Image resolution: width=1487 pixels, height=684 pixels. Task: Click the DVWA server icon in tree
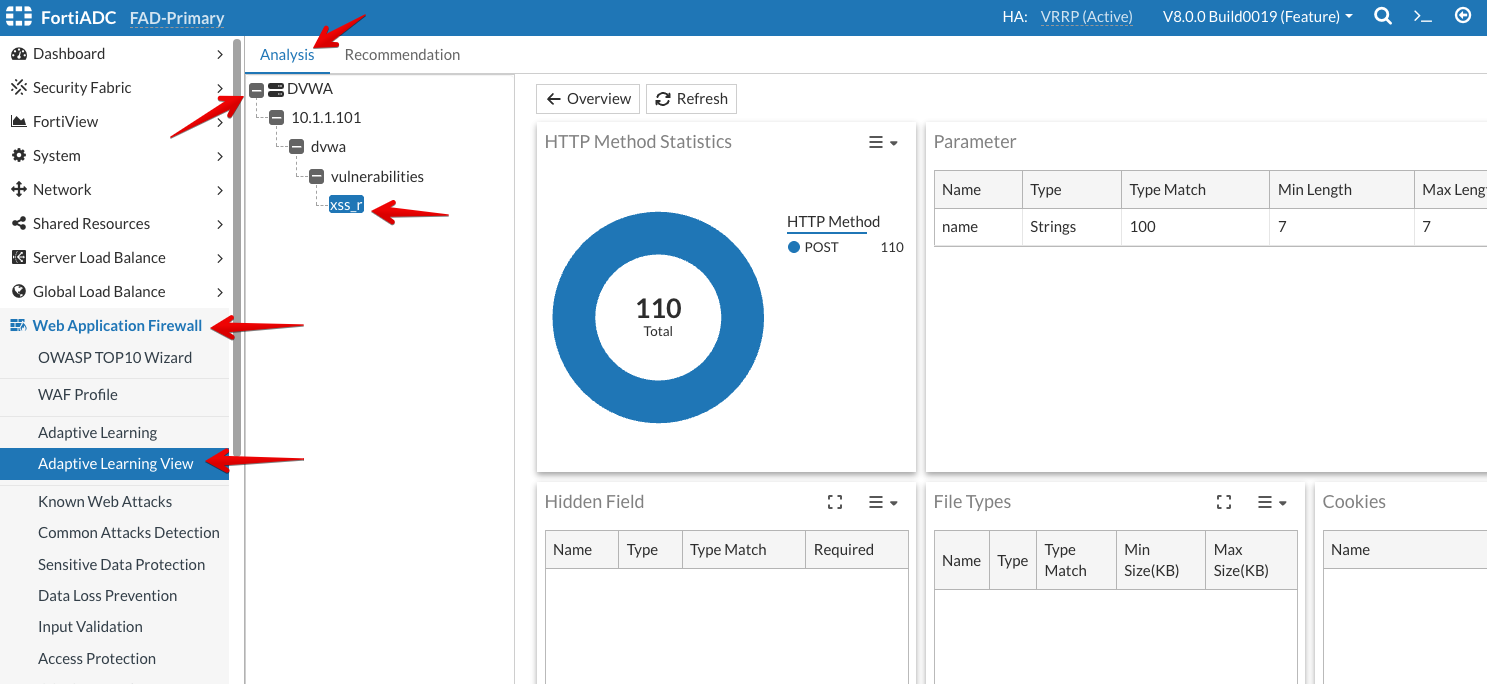tap(276, 89)
